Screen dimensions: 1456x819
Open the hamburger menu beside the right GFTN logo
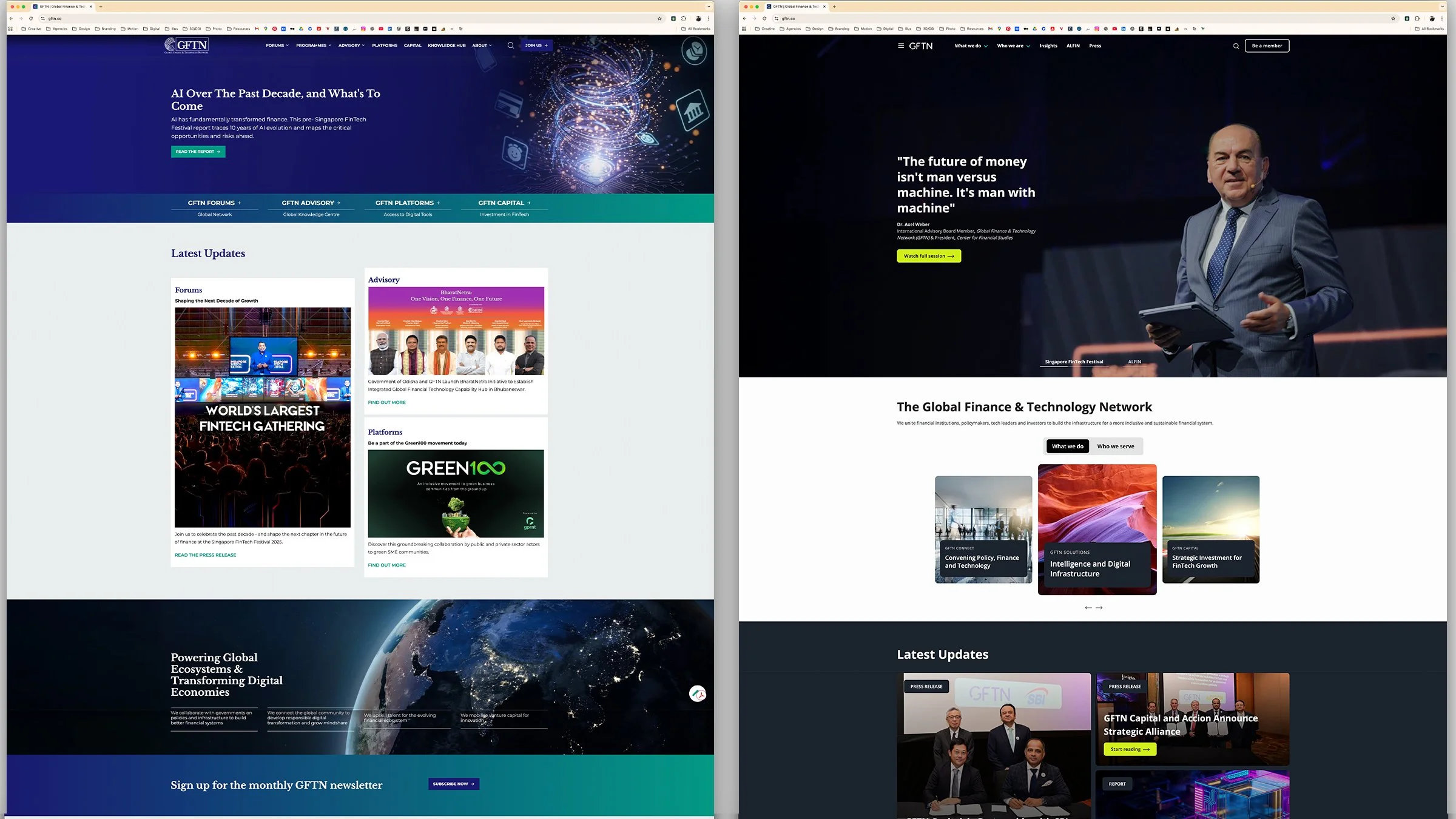click(901, 45)
